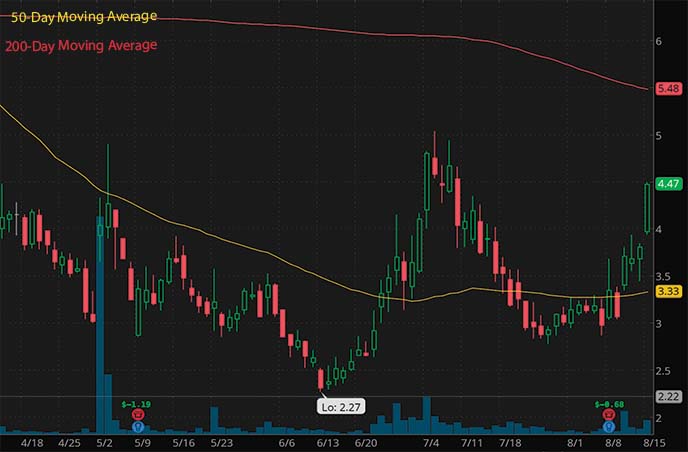
Task: Click the 7/11 date label
Action: [472, 442]
